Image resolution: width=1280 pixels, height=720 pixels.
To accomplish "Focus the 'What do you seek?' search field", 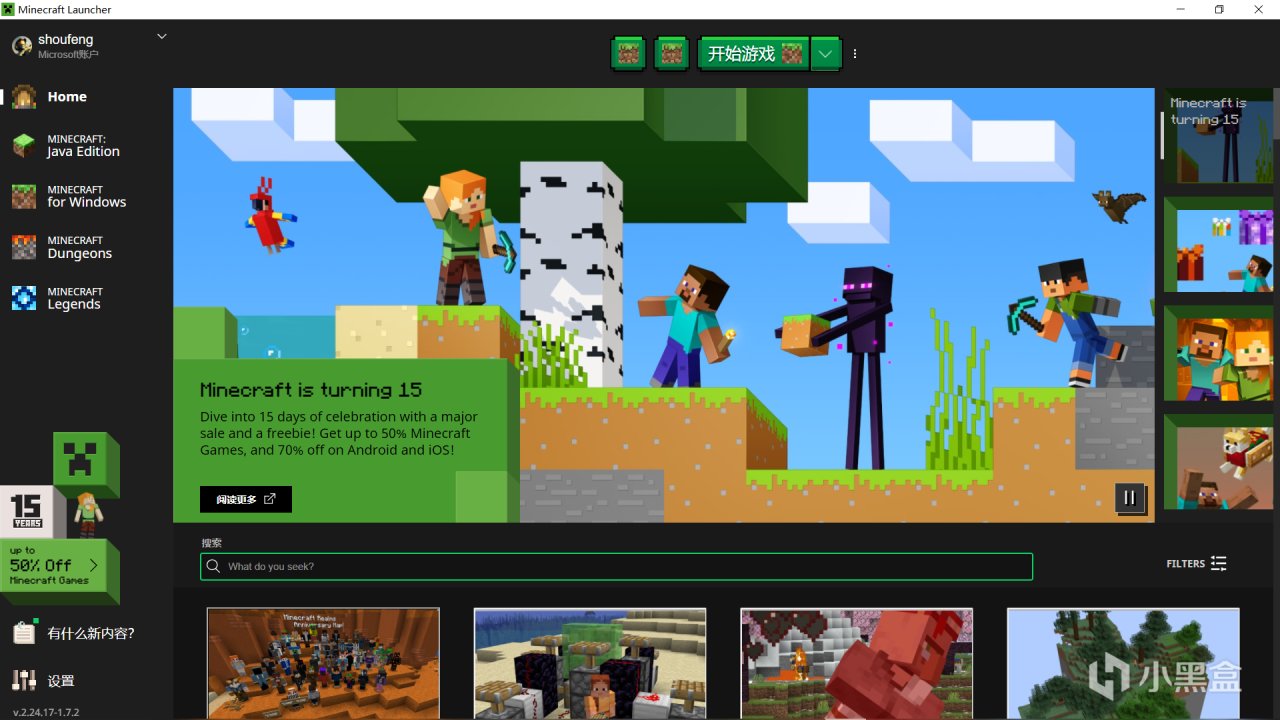I will click(616, 566).
